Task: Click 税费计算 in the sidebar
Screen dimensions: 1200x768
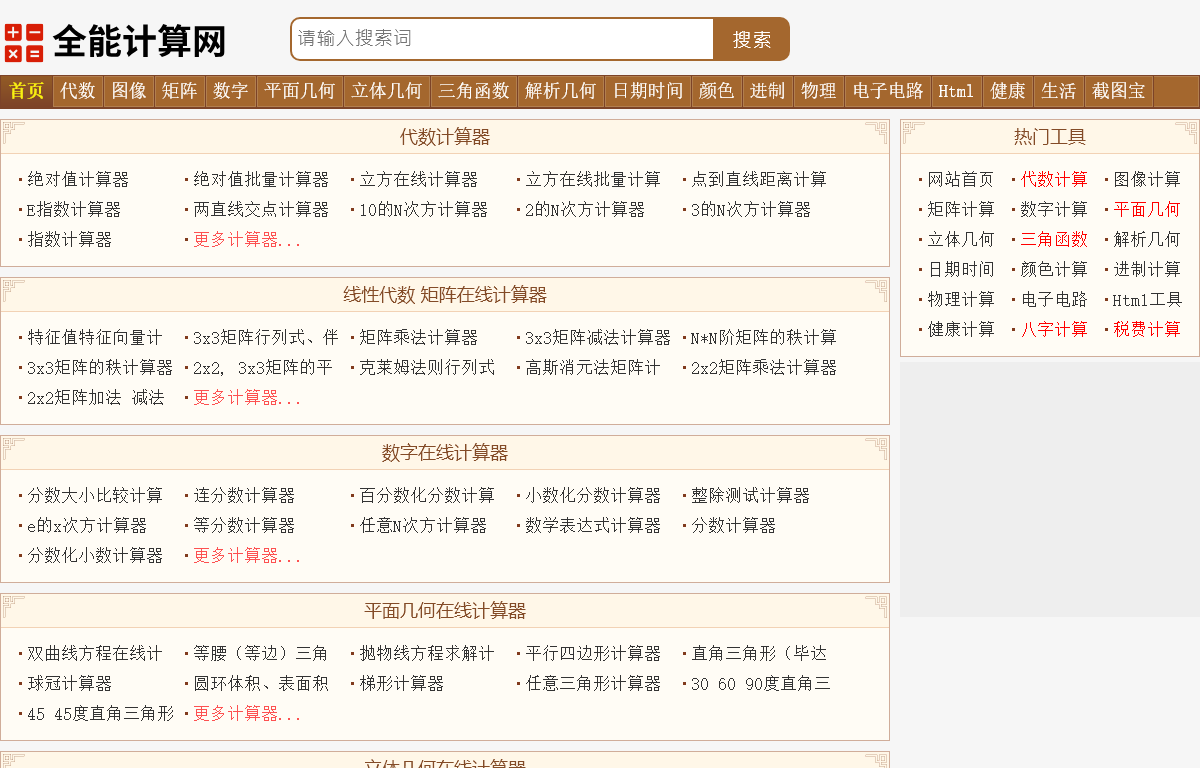Action: (1147, 328)
